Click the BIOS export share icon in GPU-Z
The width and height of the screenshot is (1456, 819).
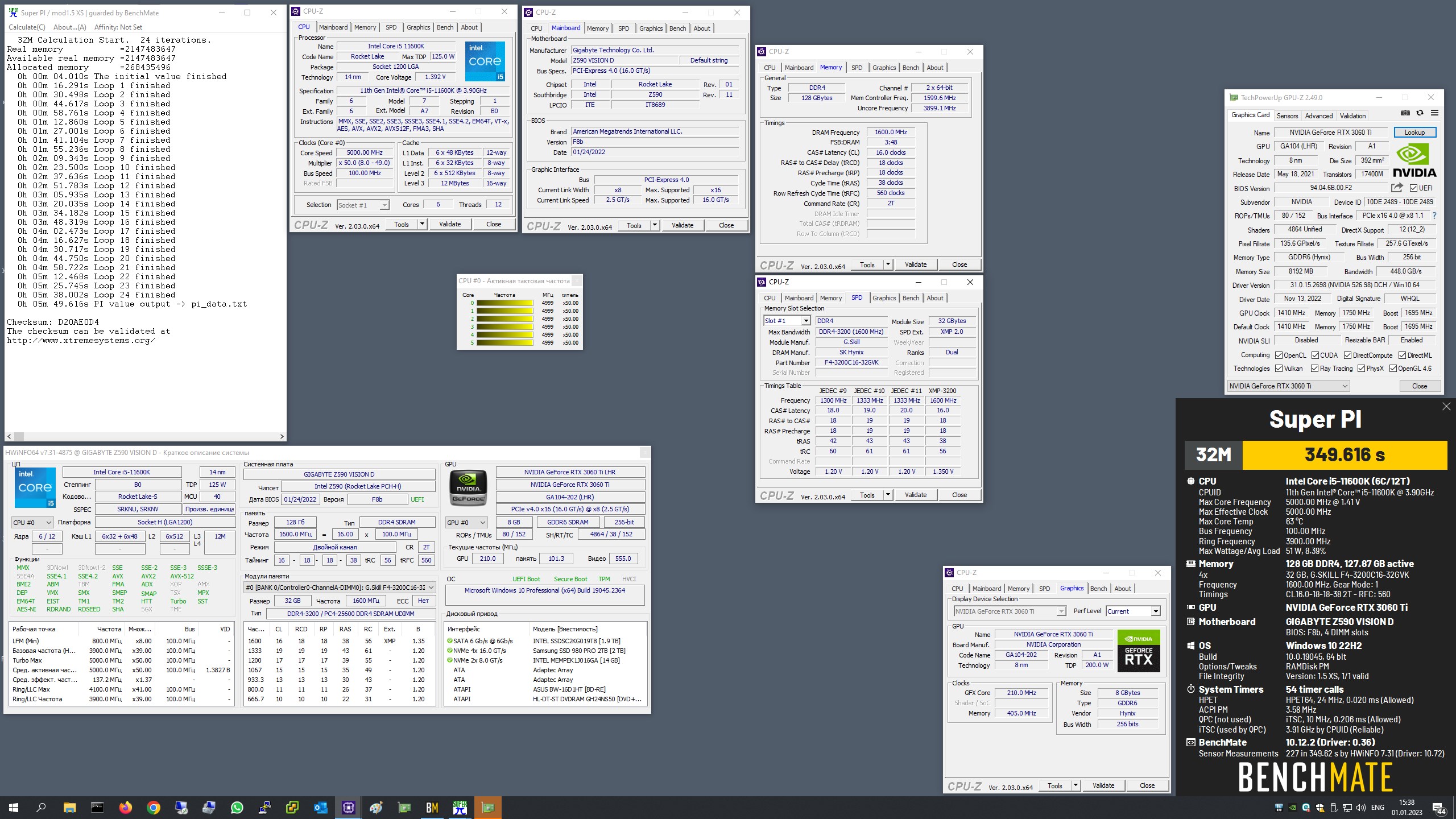(1397, 188)
